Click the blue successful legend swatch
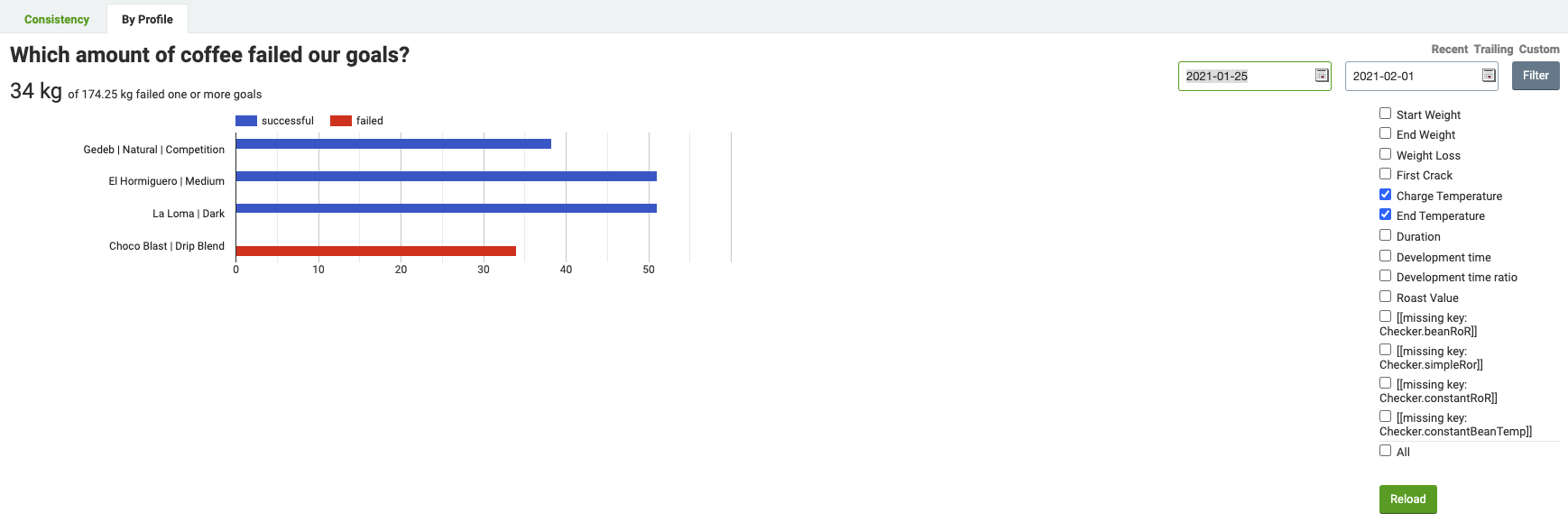1568x531 pixels. coord(246,121)
